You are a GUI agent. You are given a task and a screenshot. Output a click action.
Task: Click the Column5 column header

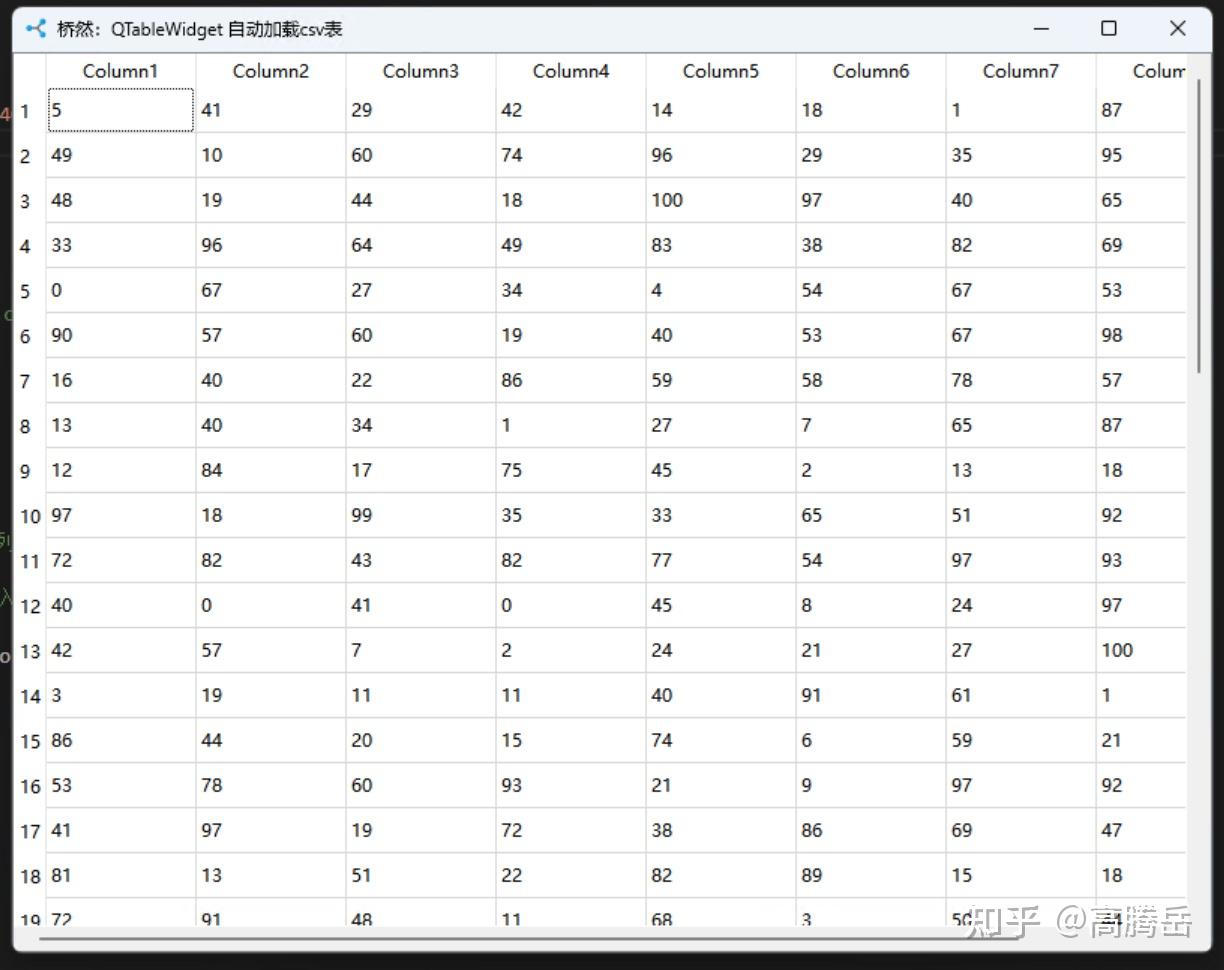(x=720, y=71)
